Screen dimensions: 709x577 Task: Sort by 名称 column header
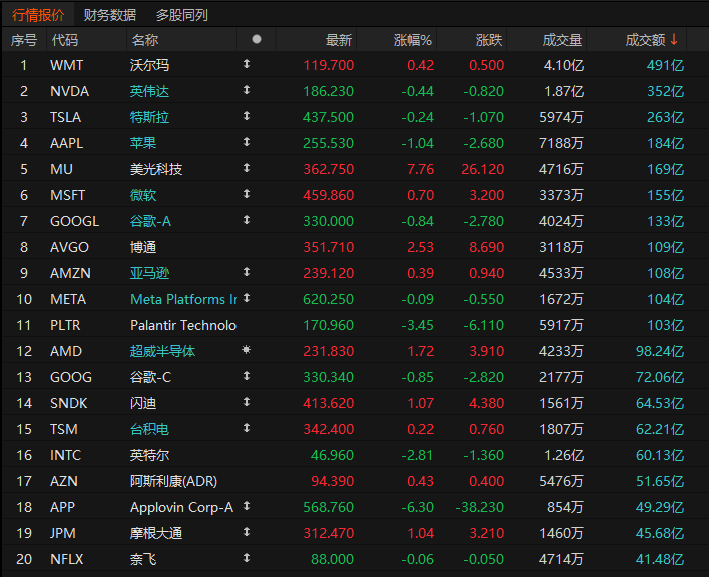click(x=145, y=40)
